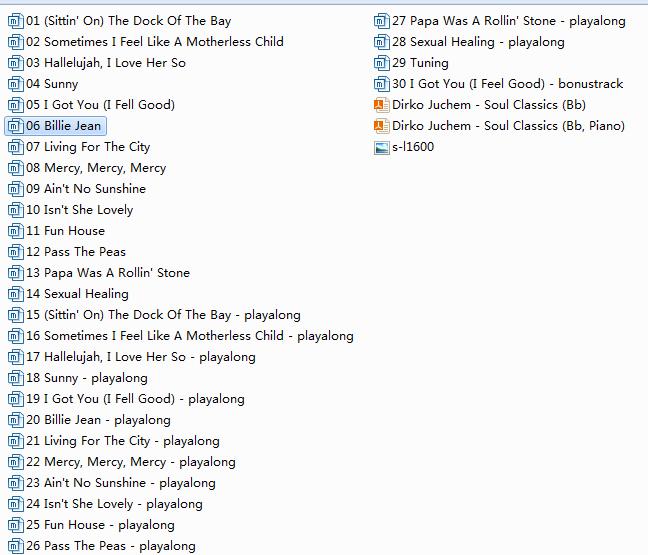This screenshot has height=555, width=648.
Task: Select file name "17 Hallelujah, I Love Her So - playalong"
Action: pyautogui.click(x=141, y=357)
